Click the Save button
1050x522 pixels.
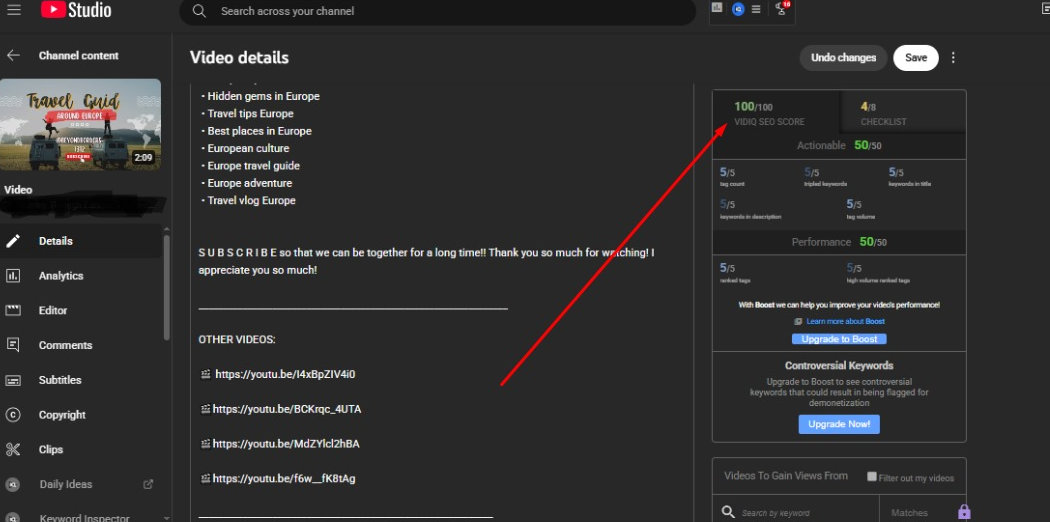coord(915,58)
